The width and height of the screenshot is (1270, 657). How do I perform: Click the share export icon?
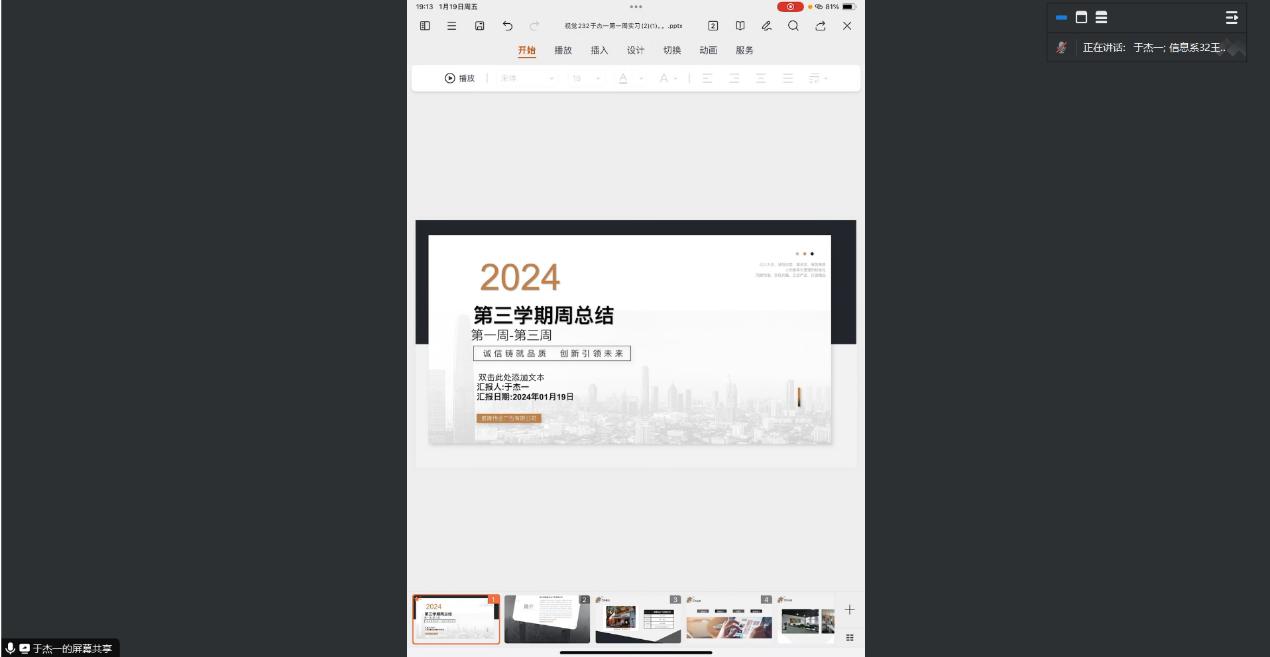820,26
